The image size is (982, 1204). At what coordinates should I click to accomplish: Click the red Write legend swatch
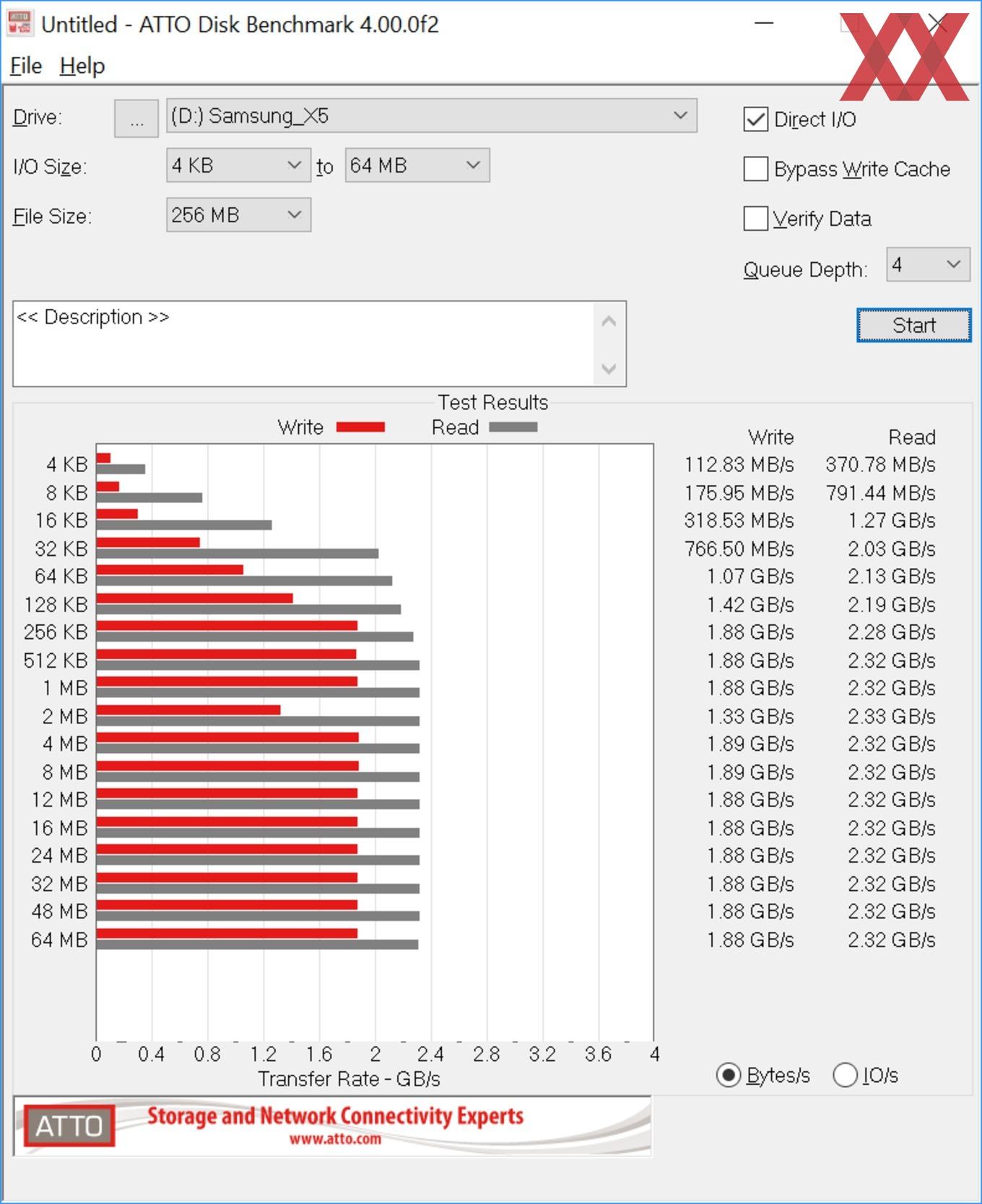360,427
